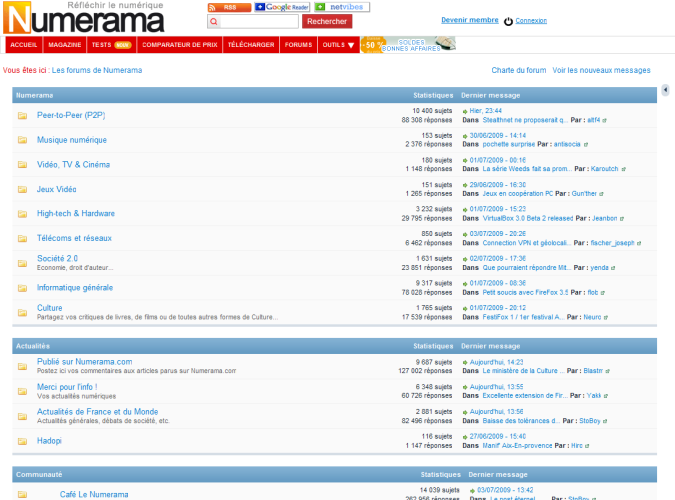The image size is (675, 500).
Task: Open Voir les nouveaux messages link
Action: (x=601, y=70)
